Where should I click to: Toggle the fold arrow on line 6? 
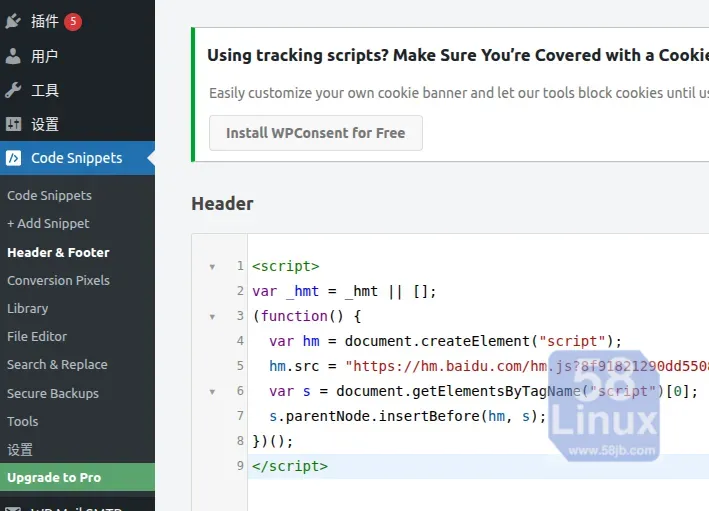click(x=212, y=392)
